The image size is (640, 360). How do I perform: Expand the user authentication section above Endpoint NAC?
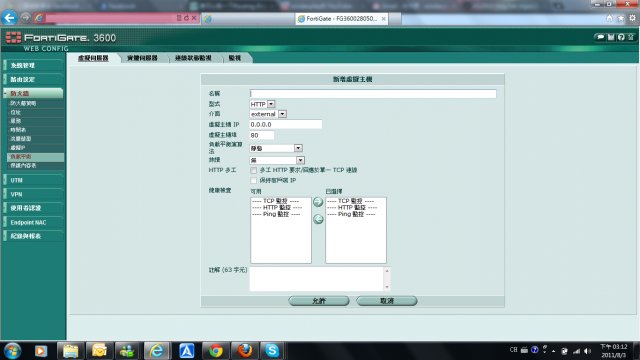33,208
